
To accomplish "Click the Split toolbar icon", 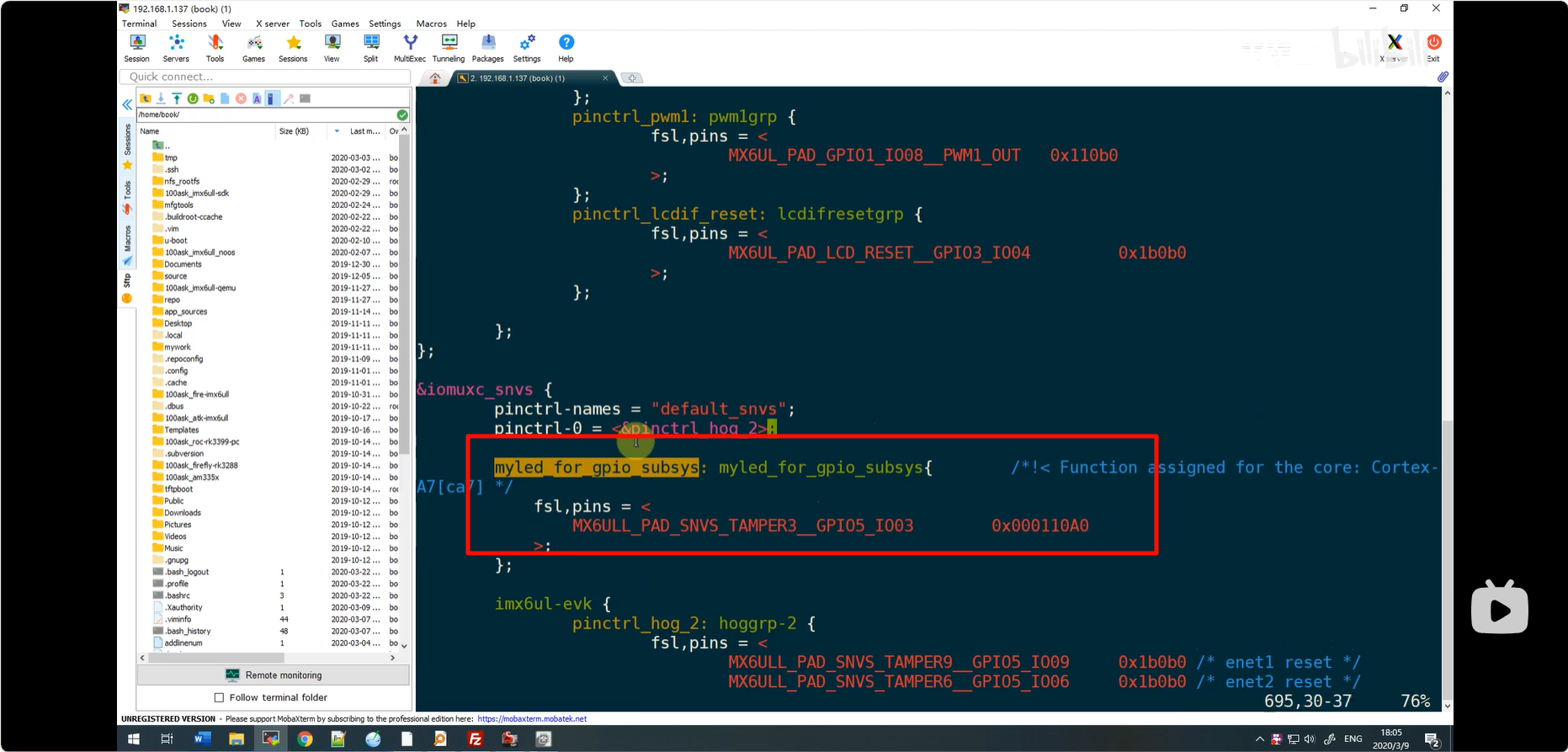I will point(371,48).
